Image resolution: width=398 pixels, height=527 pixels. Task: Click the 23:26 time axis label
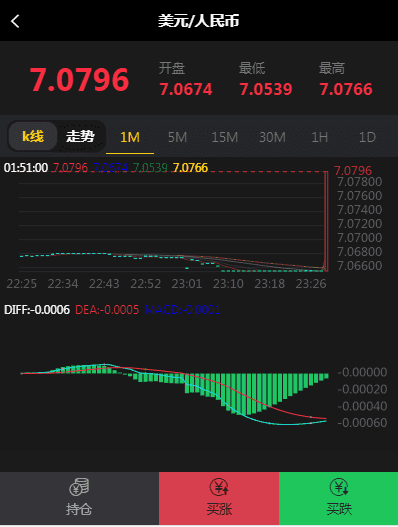coord(311,284)
